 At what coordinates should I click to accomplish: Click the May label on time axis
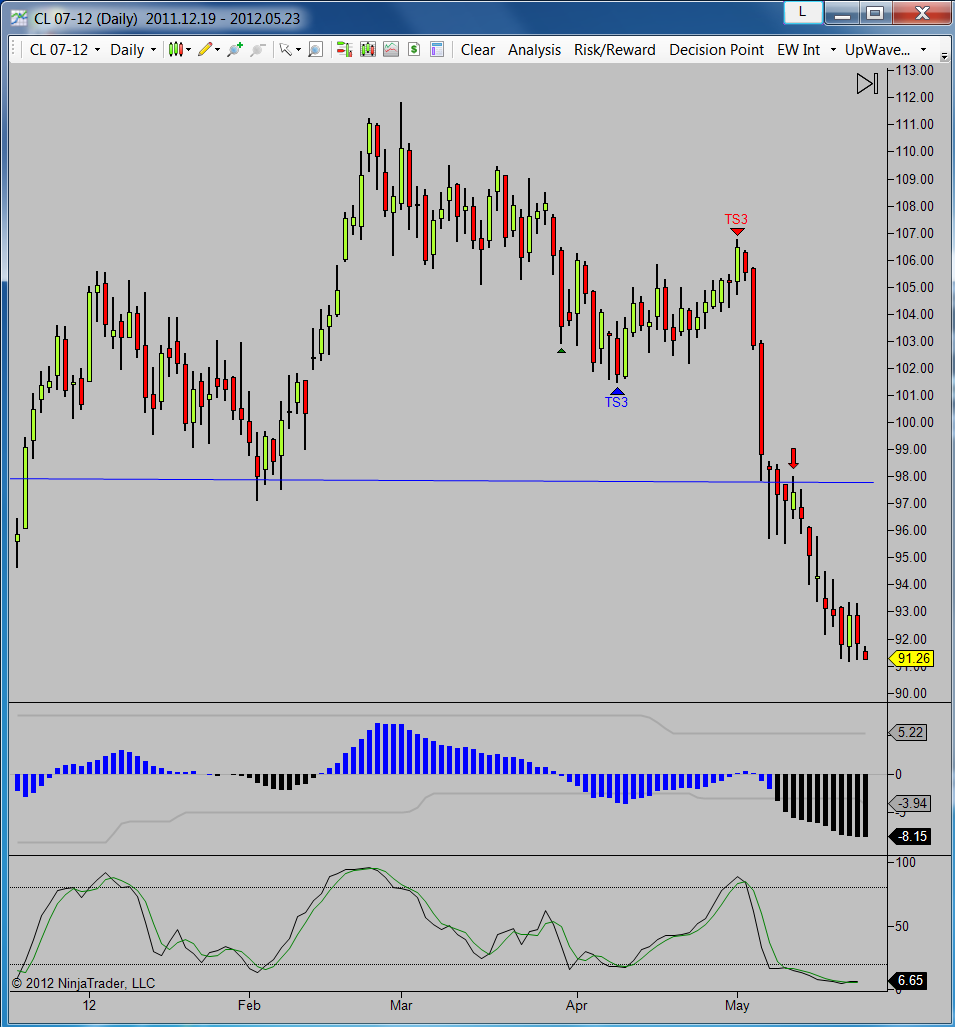click(x=737, y=1005)
